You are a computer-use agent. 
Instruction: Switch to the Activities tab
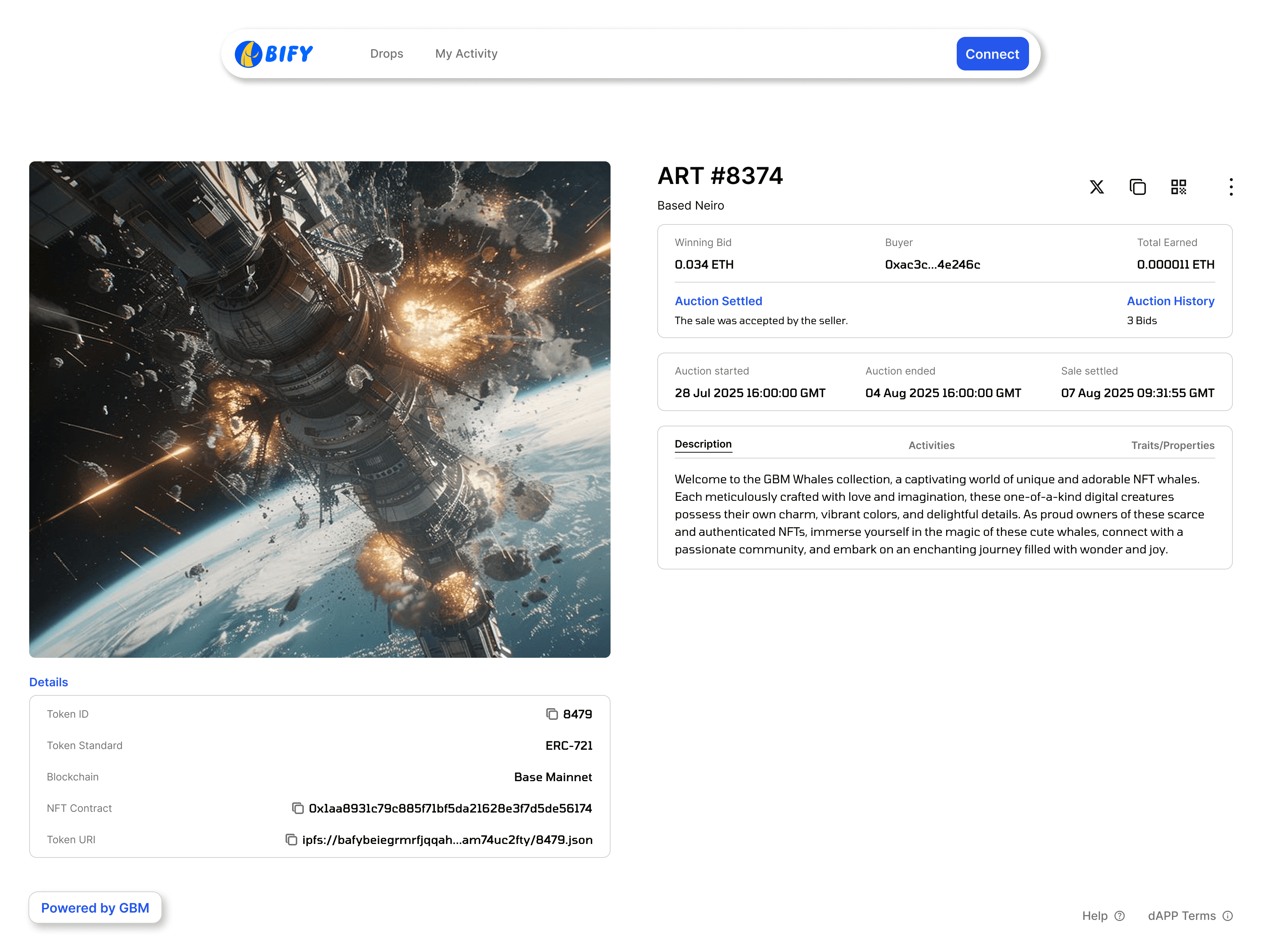pyautogui.click(x=931, y=445)
